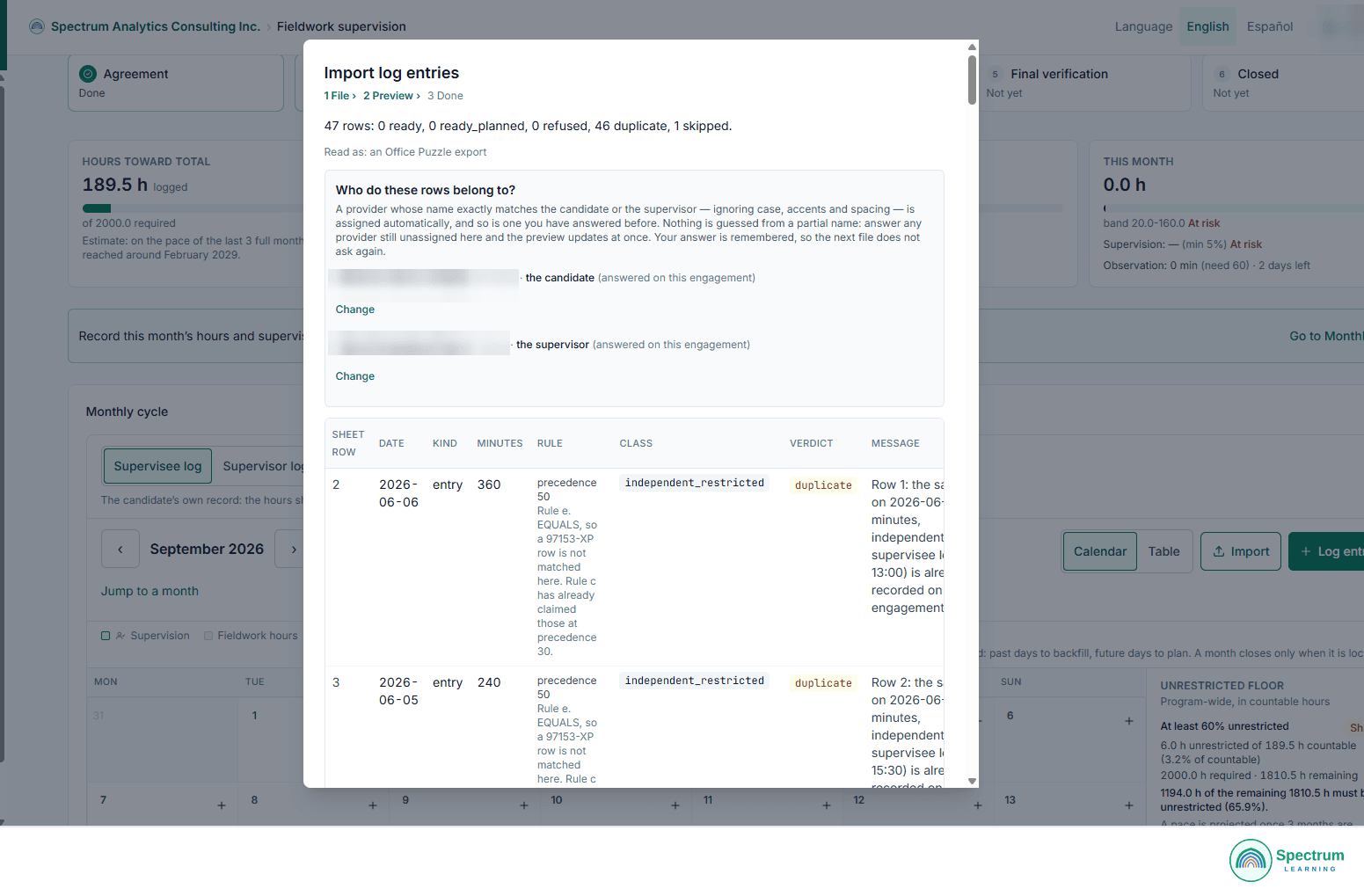1364x896 pixels.
Task: Go to next month with right chevron
Action: pyautogui.click(x=294, y=549)
